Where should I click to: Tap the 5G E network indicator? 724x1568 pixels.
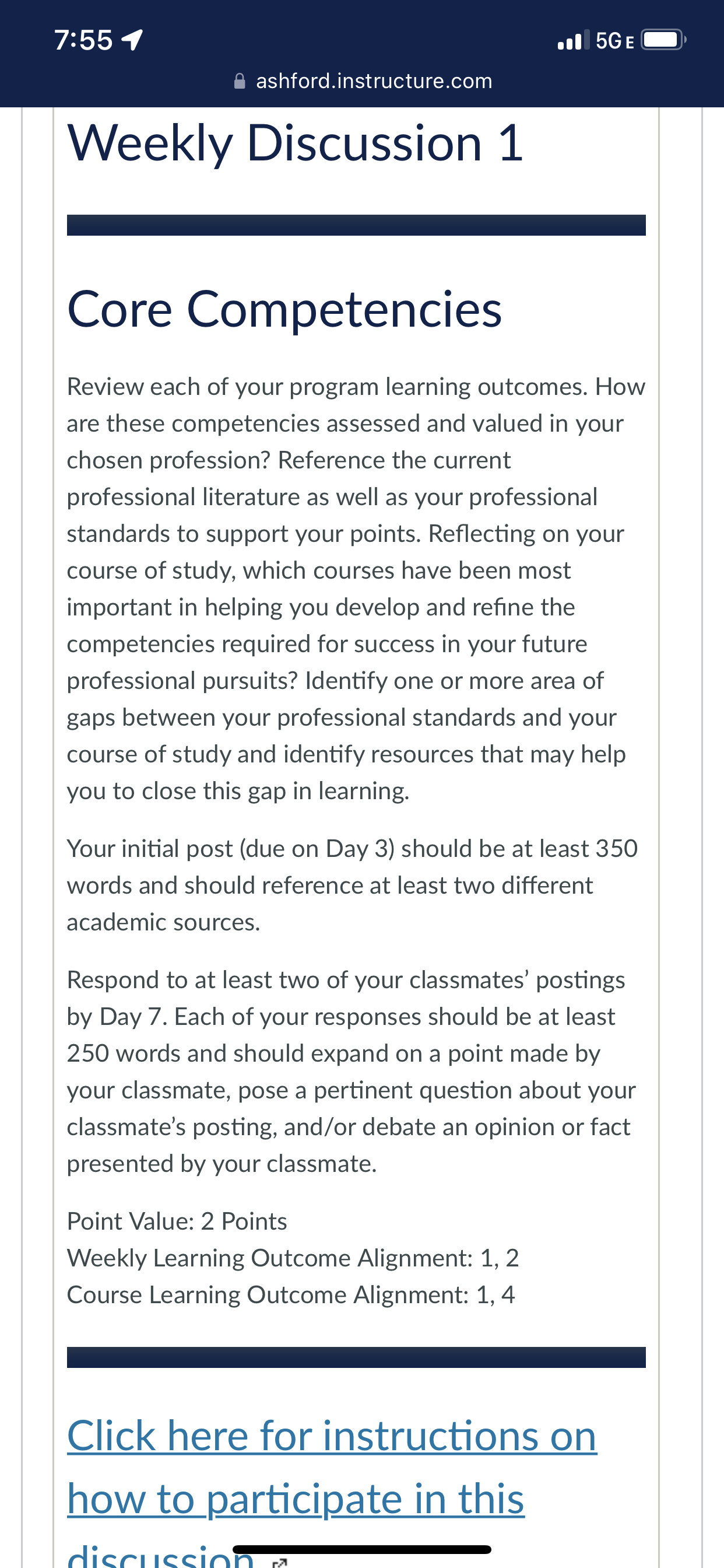(614, 41)
